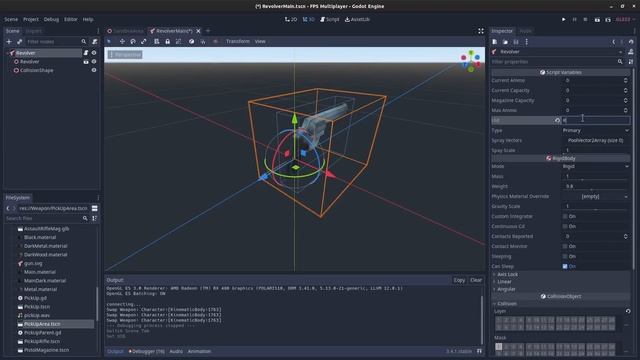The width and height of the screenshot is (640, 360).
Task: Open the Debugger bottom panel tab
Action: point(147,351)
